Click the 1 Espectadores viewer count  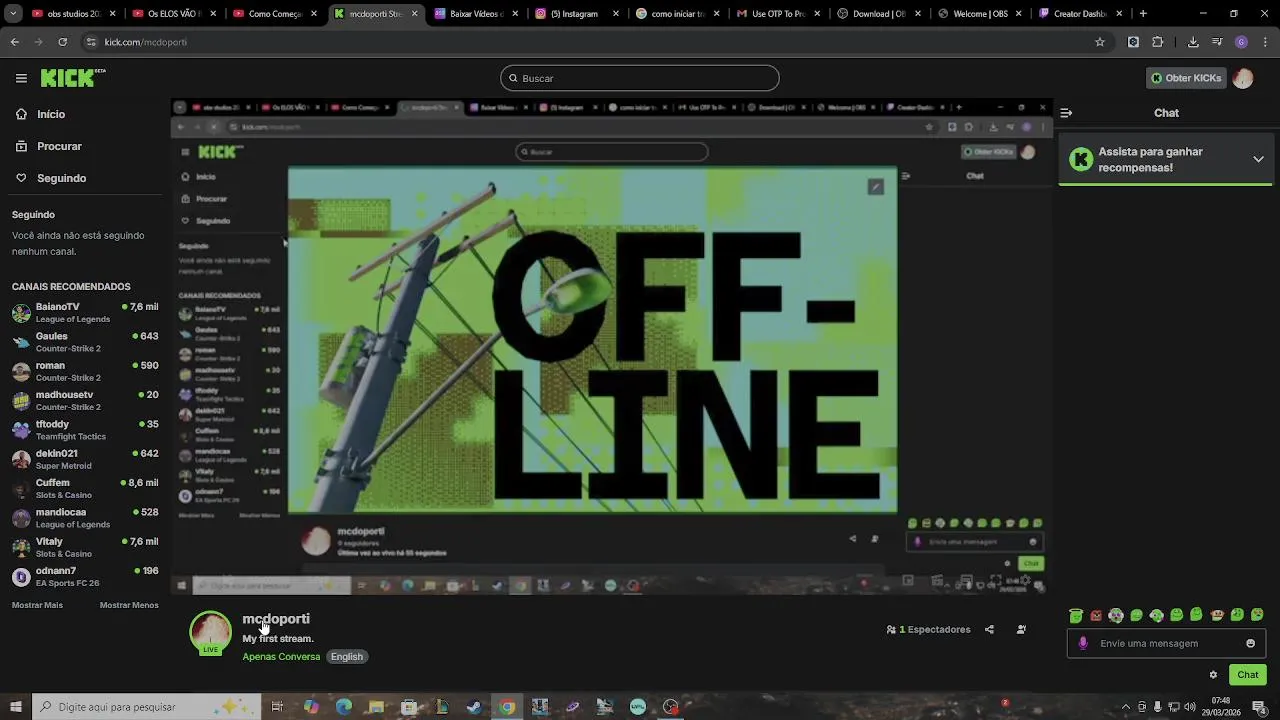(928, 630)
